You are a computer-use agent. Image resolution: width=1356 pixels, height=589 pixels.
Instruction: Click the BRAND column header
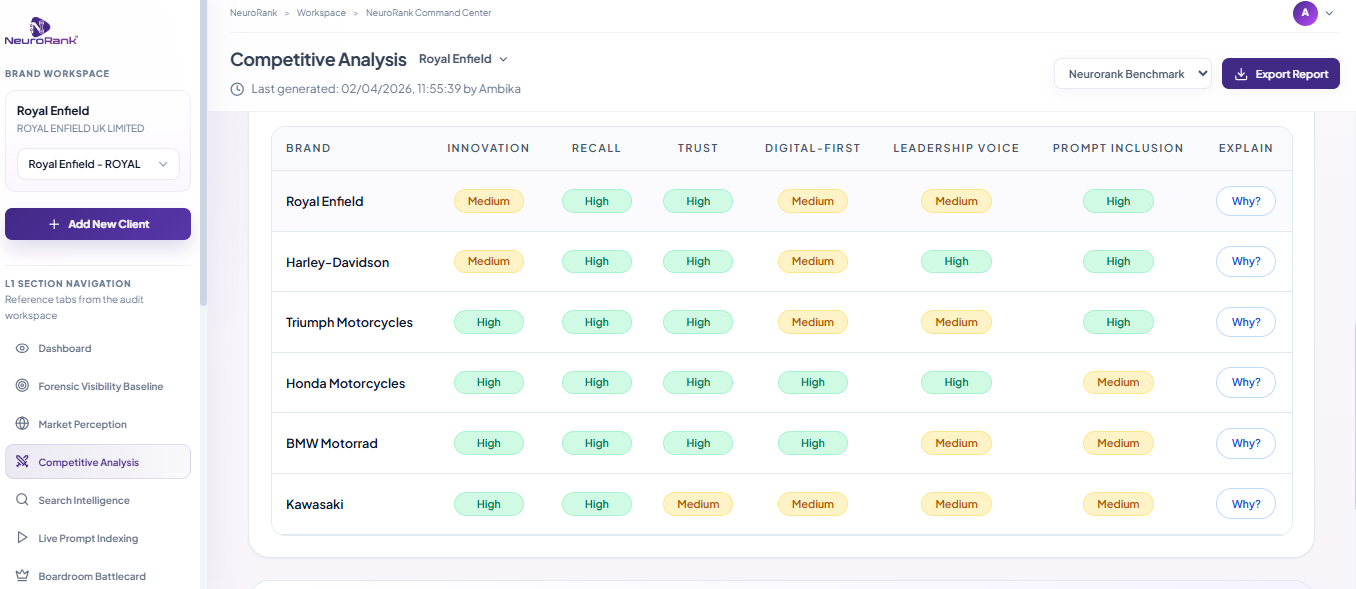[x=308, y=148]
